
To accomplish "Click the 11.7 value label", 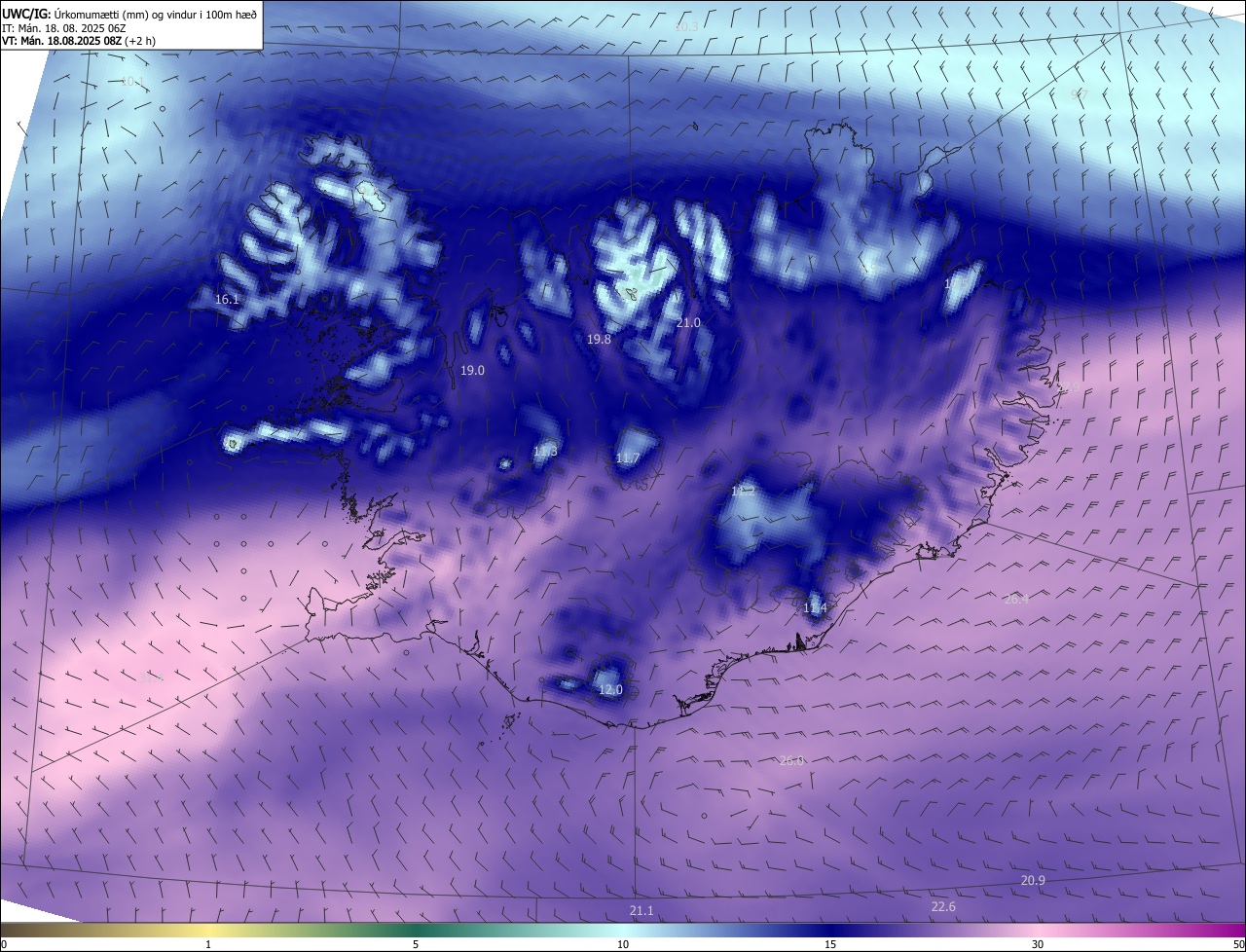I will point(628,458).
